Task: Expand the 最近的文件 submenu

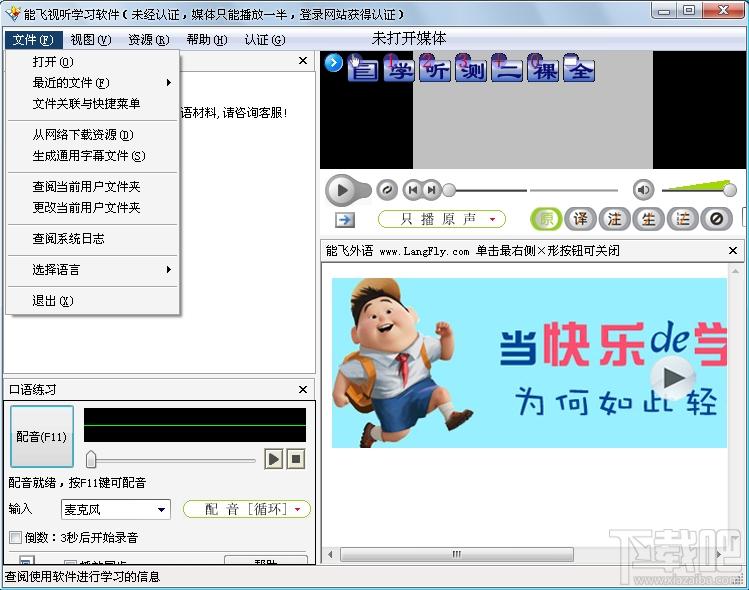Action: click(93, 83)
